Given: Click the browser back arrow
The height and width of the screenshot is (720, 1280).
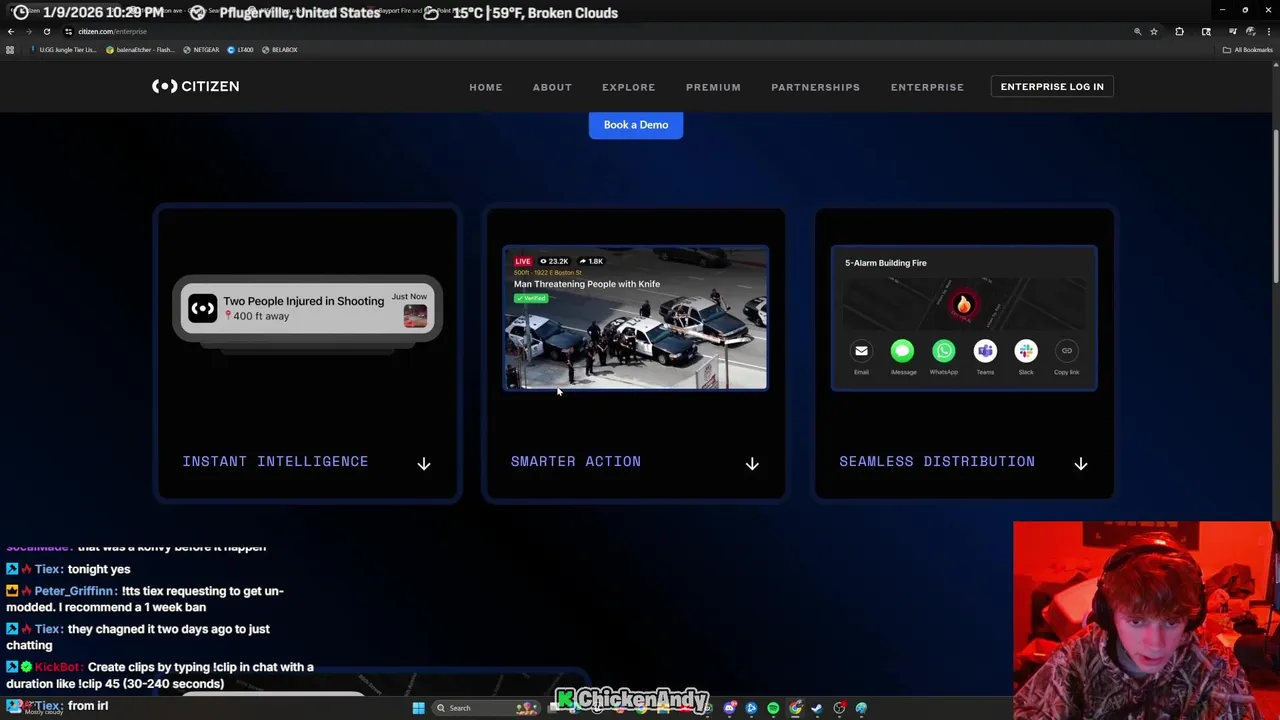Looking at the screenshot, I should click(11, 32).
